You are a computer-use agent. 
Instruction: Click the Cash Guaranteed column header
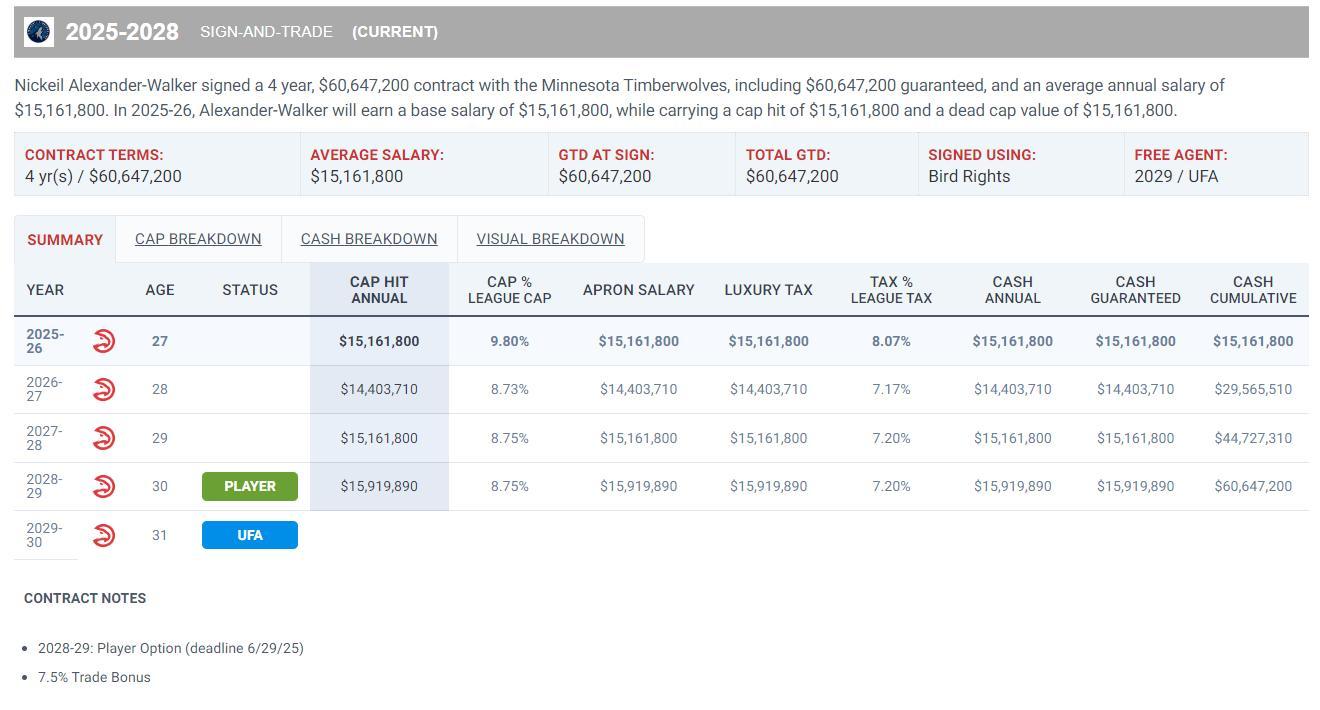click(x=1135, y=290)
